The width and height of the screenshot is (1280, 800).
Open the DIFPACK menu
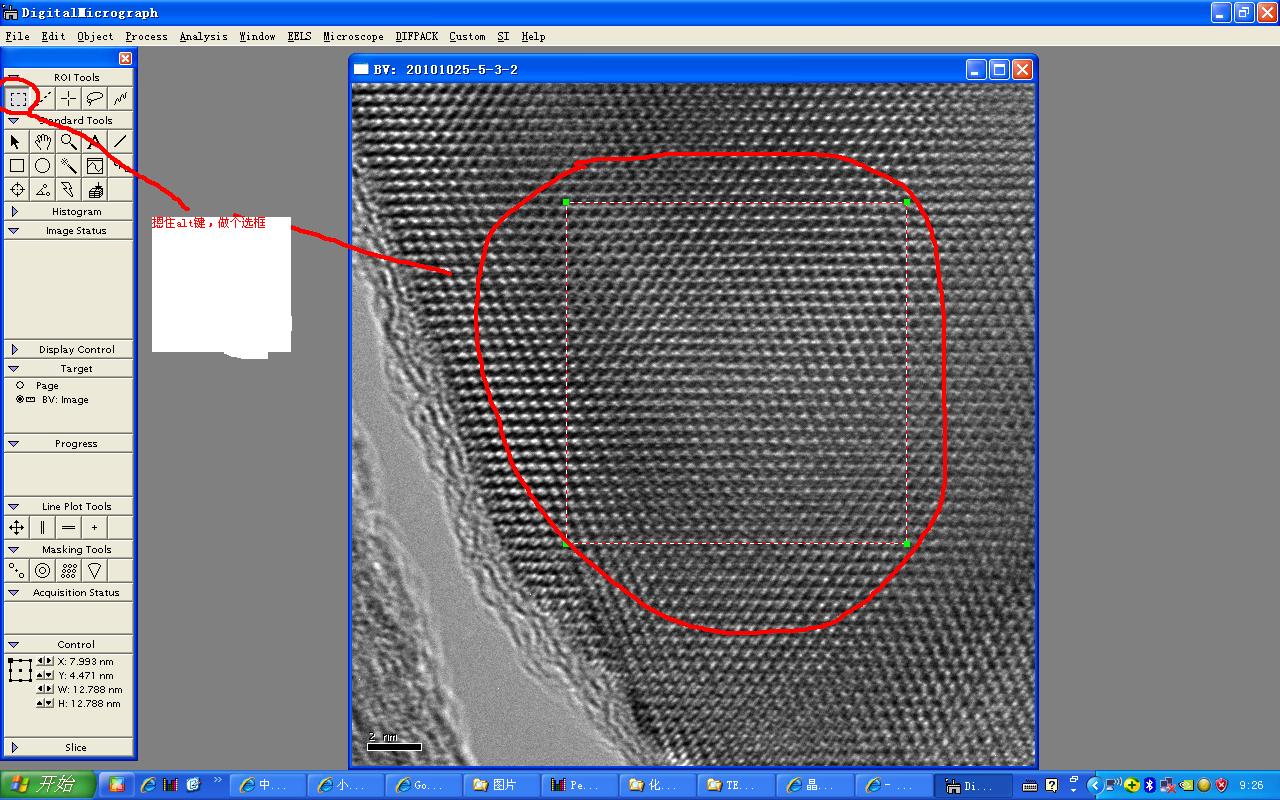click(416, 36)
